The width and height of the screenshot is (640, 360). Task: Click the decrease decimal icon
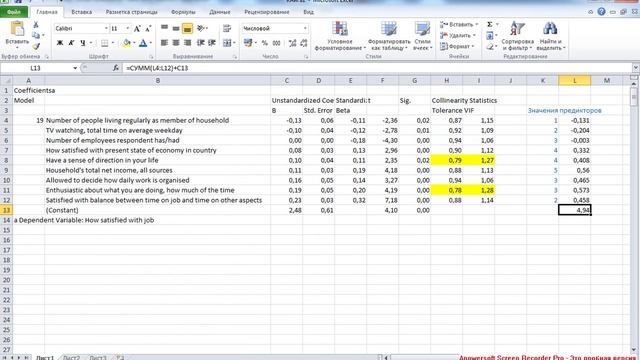(x=304, y=43)
